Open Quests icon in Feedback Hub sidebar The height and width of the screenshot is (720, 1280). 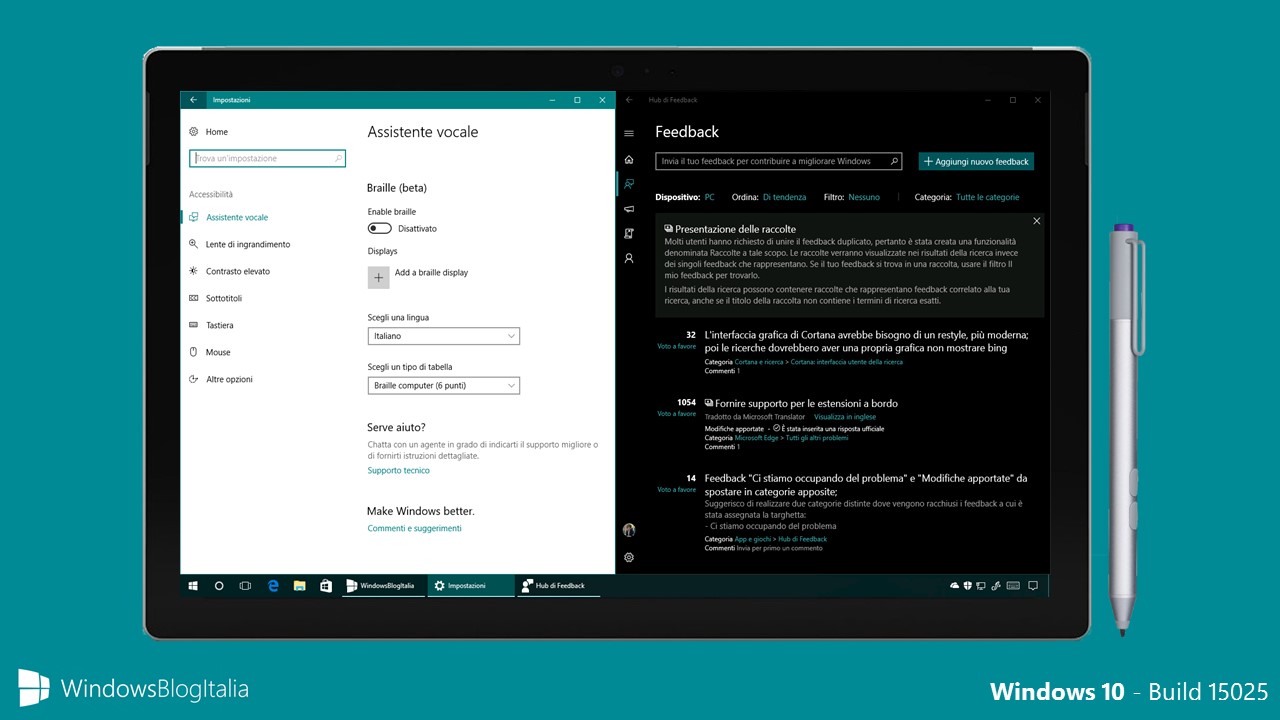pos(629,233)
